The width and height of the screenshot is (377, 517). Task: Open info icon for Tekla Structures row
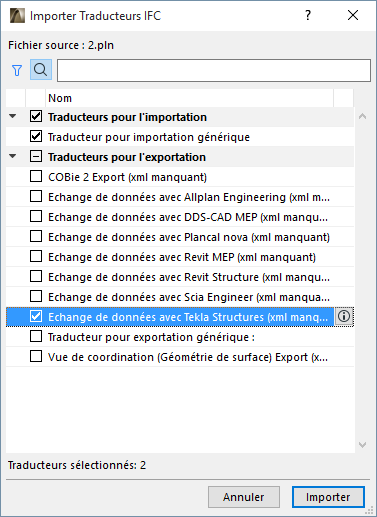tap(344, 316)
